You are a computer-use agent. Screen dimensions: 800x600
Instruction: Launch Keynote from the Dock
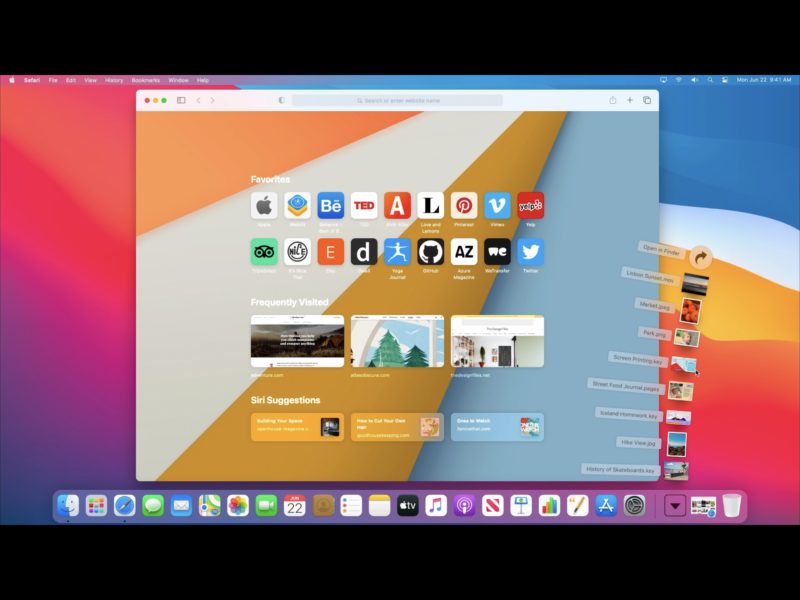click(521, 506)
